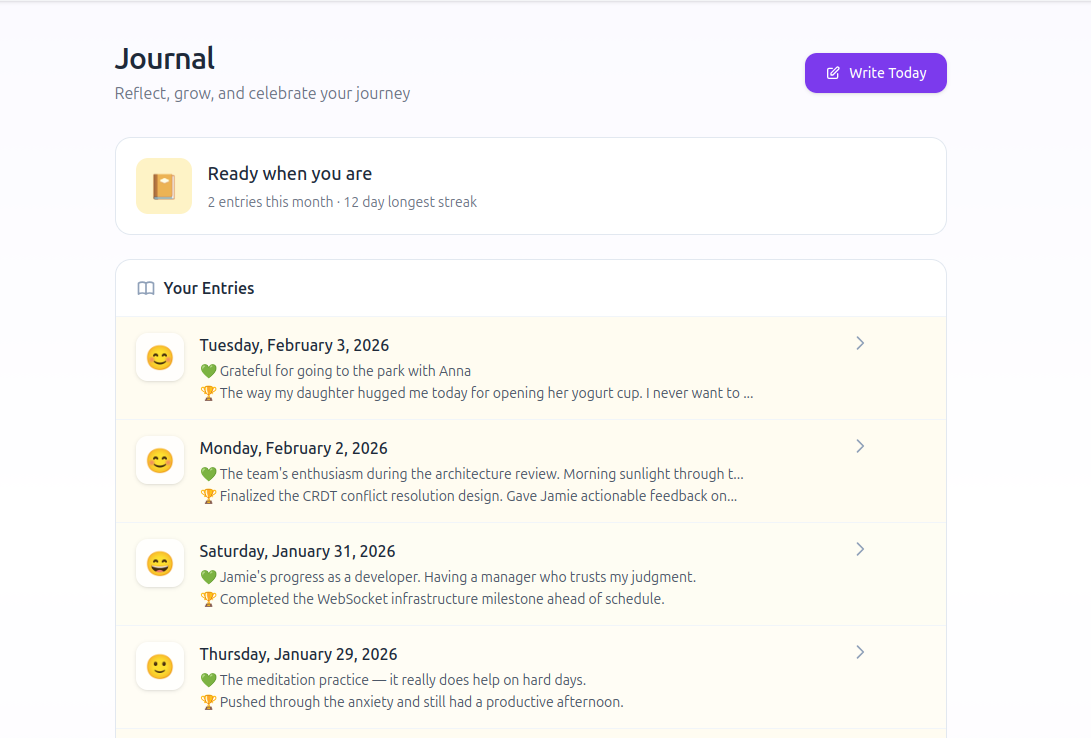Click the mood emoji for February 2

(160, 460)
